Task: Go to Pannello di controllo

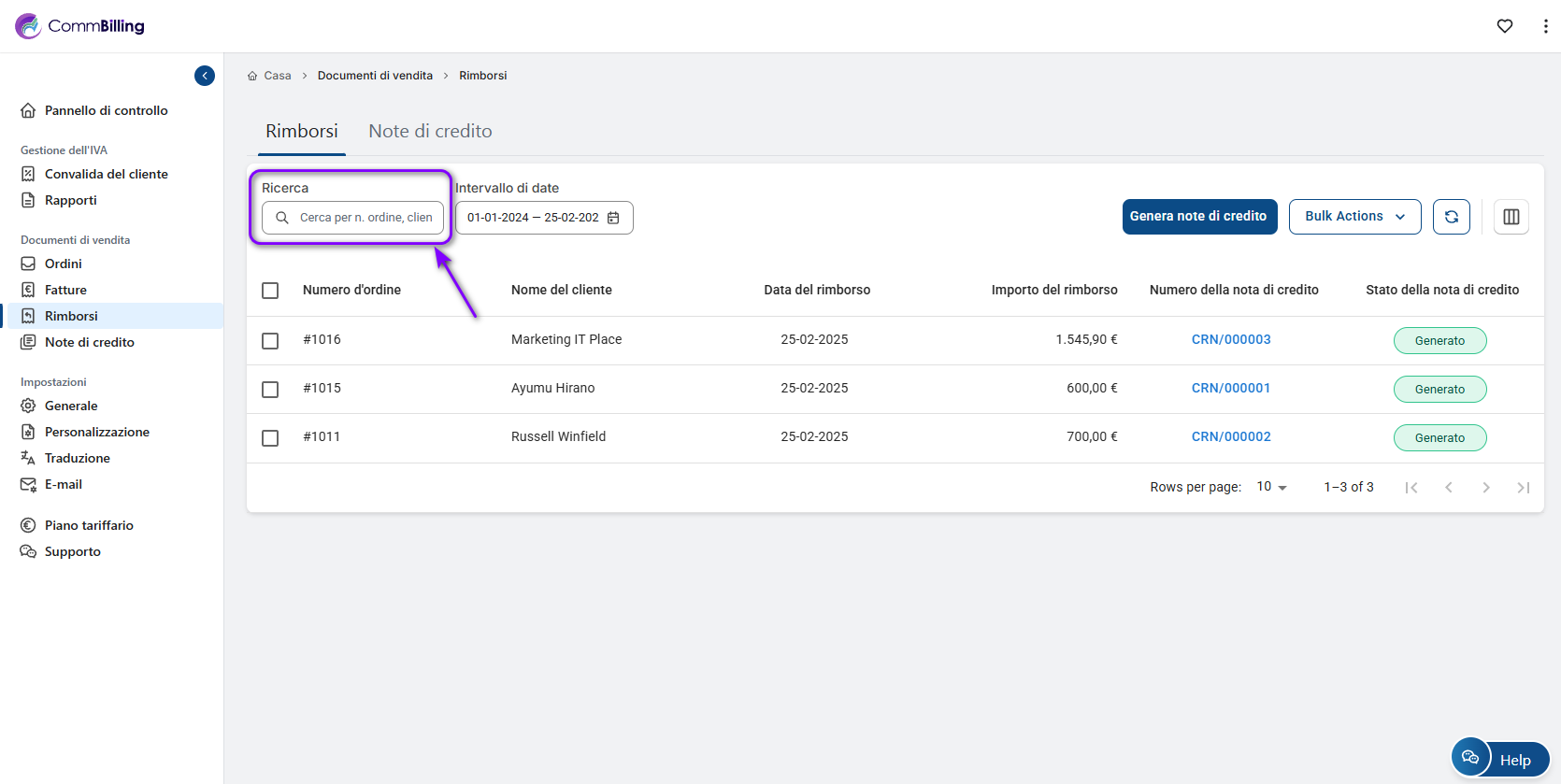Action: pos(106,110)
